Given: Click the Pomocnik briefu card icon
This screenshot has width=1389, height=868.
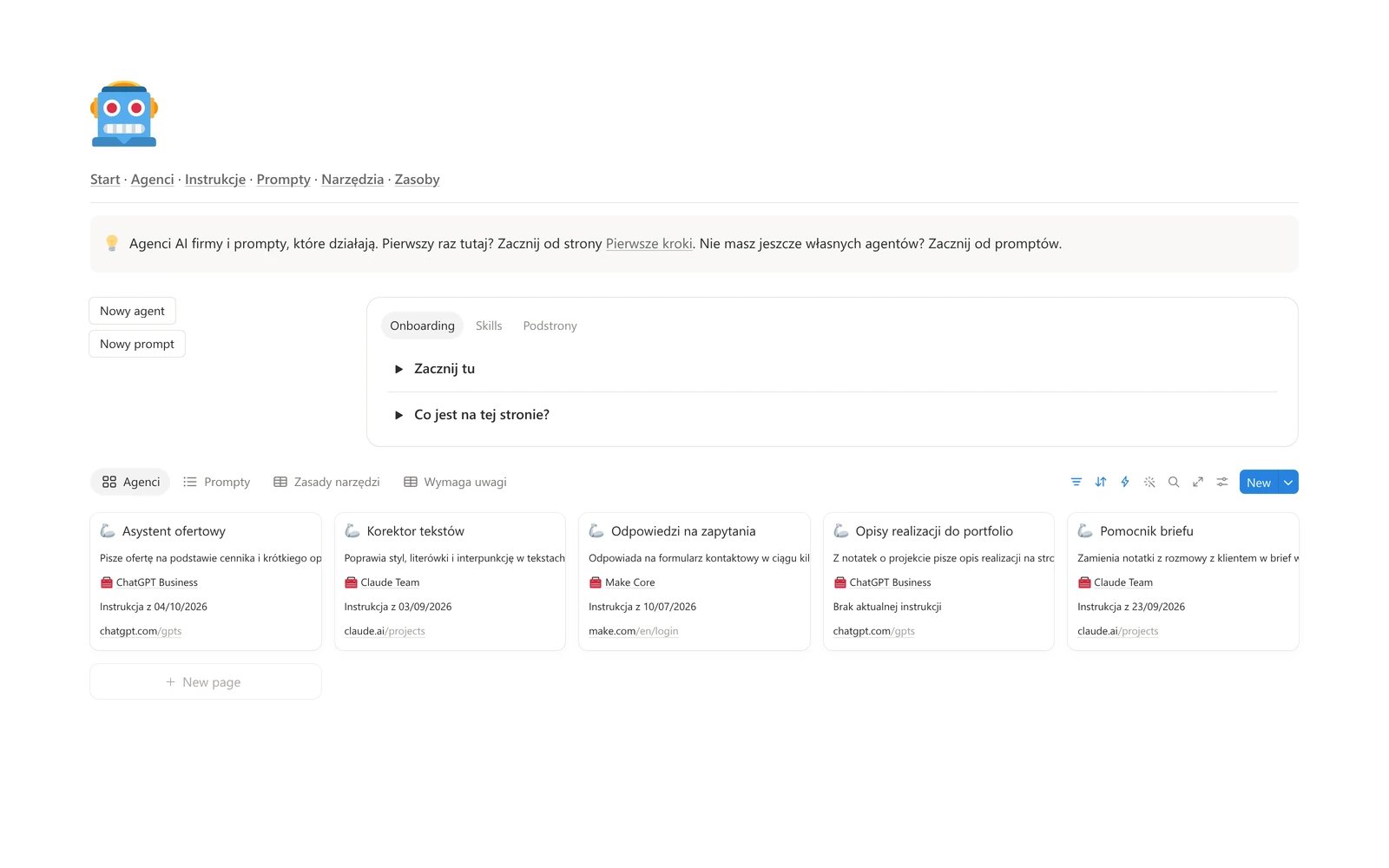Looking at the screenshot, I should click(1085, 530).
